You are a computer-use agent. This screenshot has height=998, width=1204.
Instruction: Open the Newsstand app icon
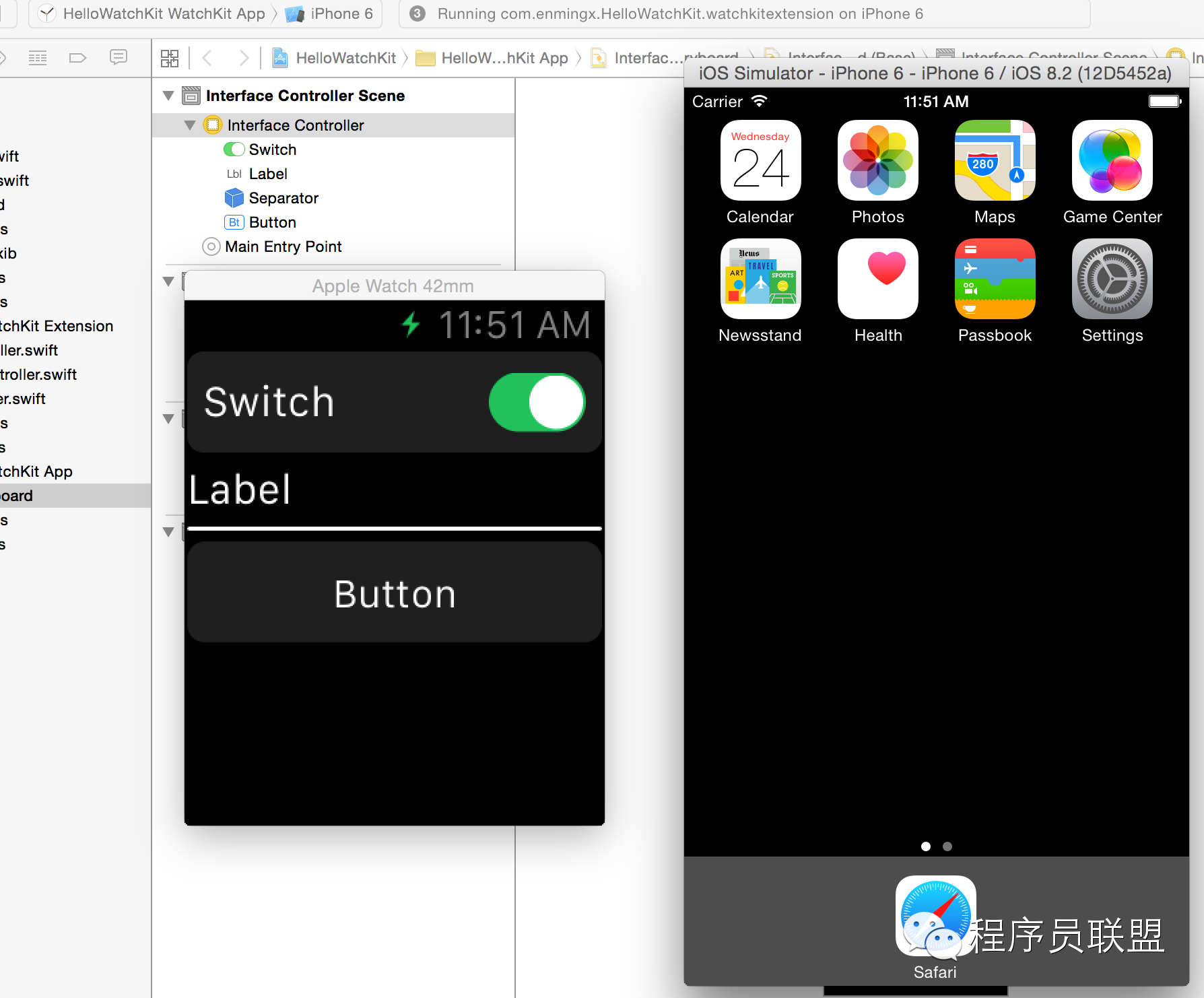760,279
